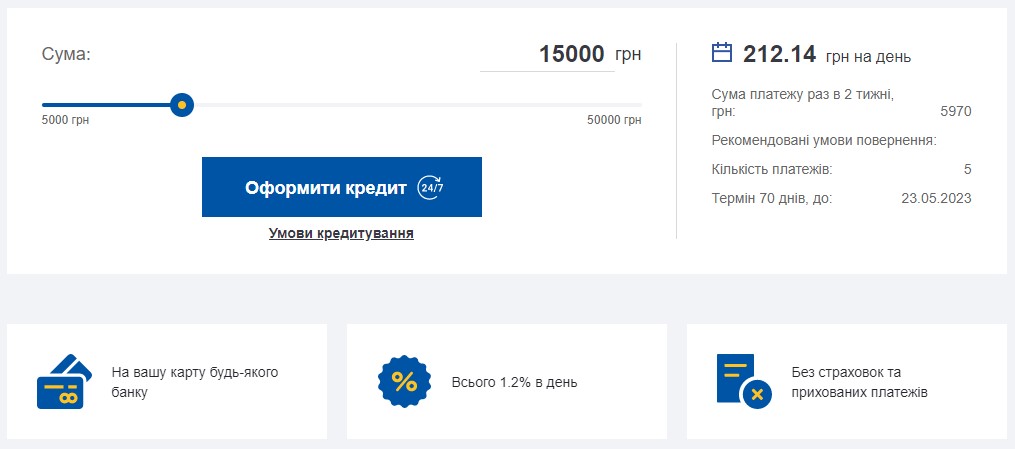The height and width of the screenshot is (449, 1015).
Task: Click the На вашу карту будь-якого банку text
Action: pos(195,382)
